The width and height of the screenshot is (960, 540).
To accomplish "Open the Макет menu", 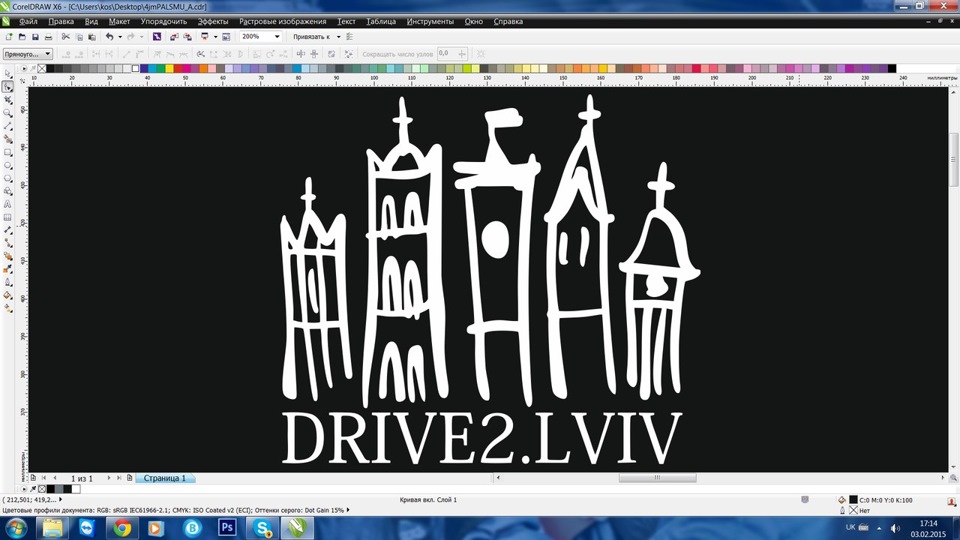I will (x=119, y=21).
